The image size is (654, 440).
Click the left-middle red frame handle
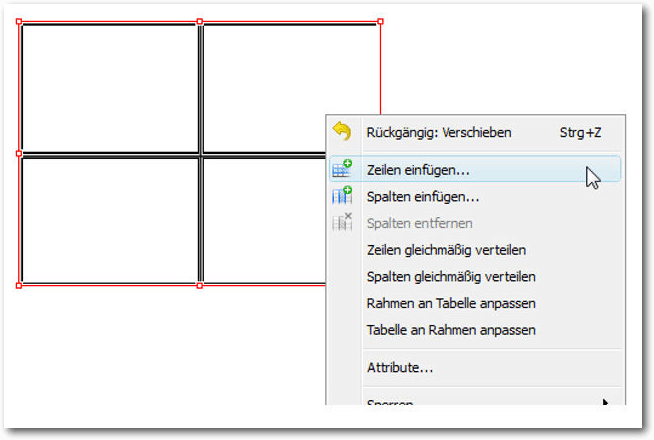point(19,153)
